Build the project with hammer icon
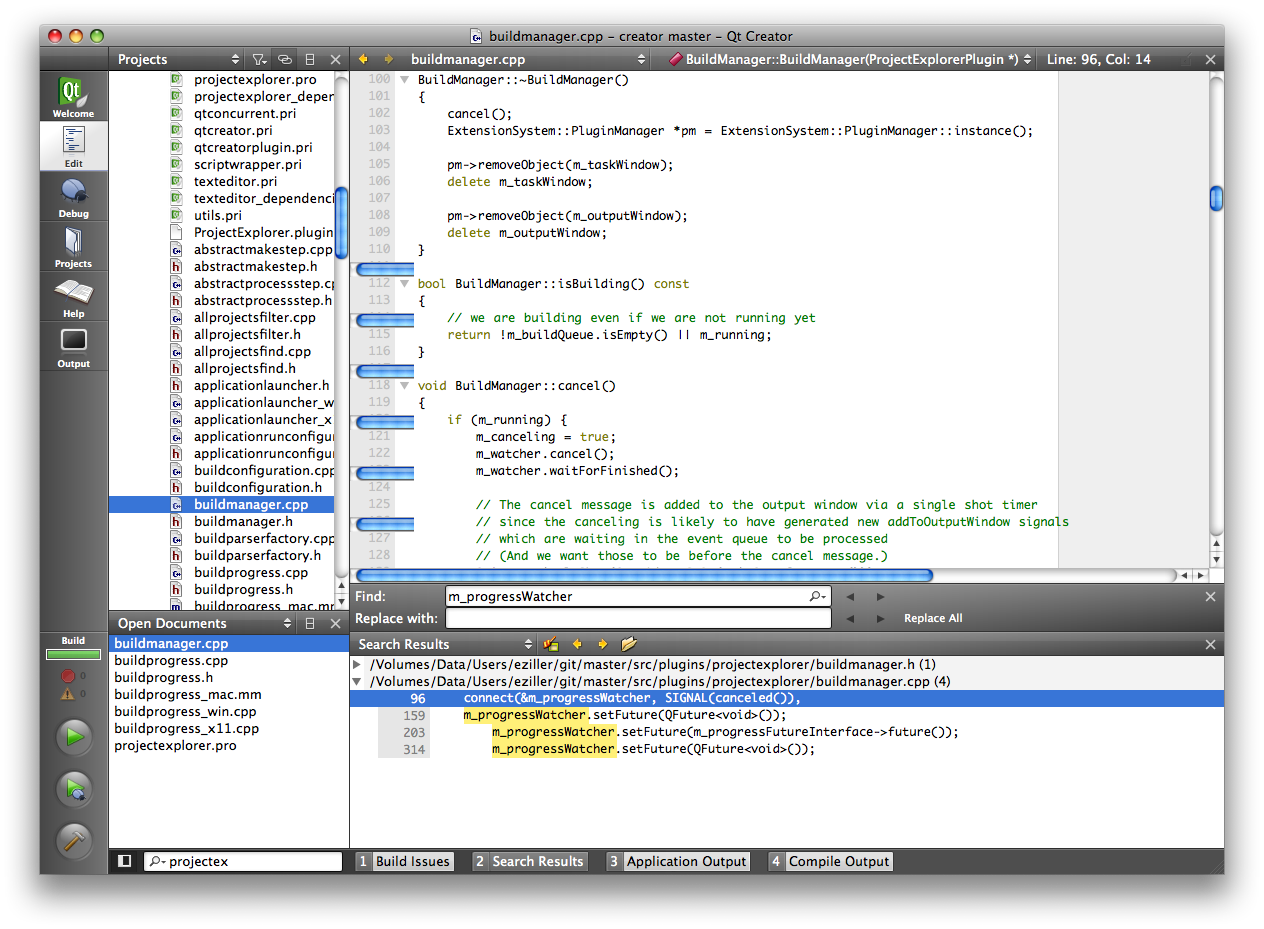This screenshot has height=929, width=1264. coord(74,840)
